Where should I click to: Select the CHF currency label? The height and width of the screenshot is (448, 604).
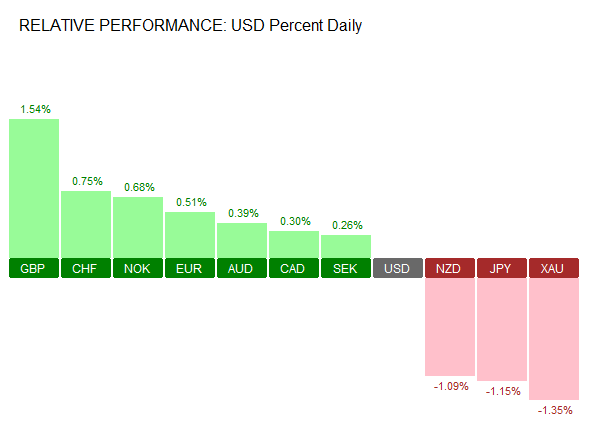86,269
